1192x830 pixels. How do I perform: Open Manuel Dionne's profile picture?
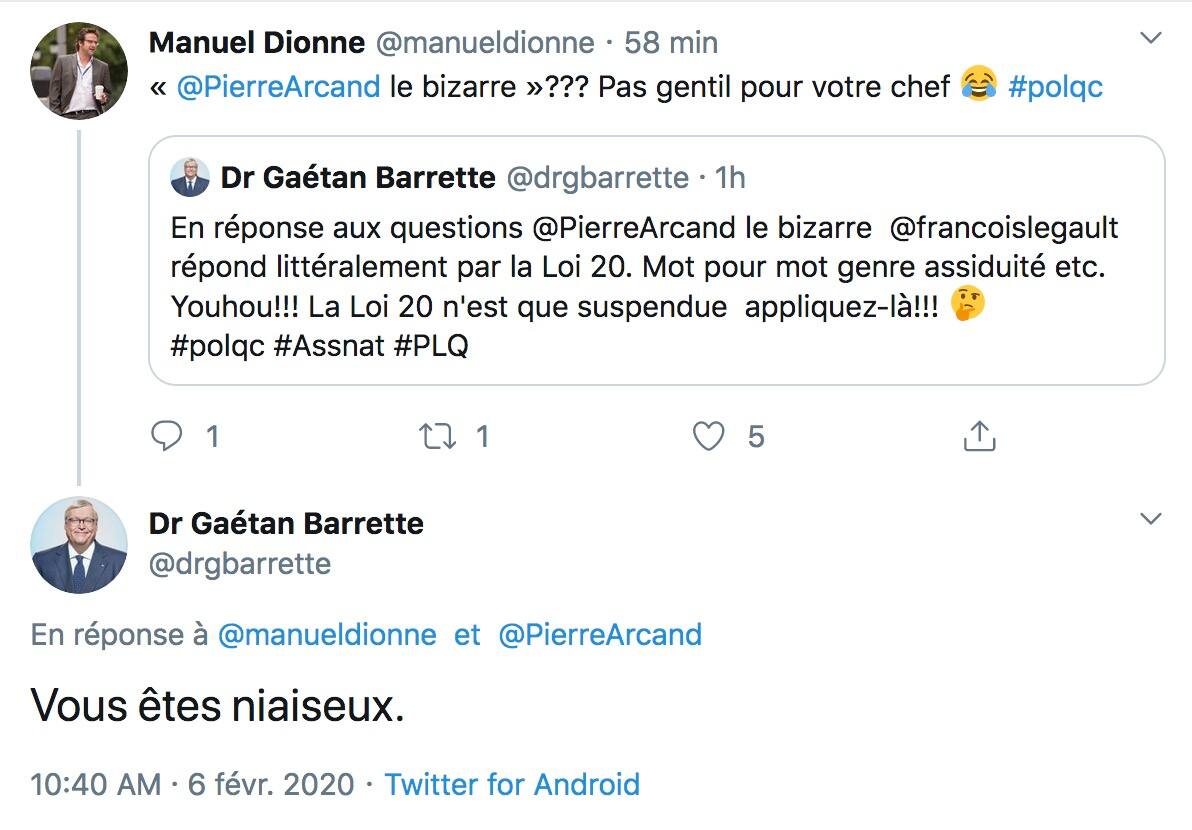(79, 71)
